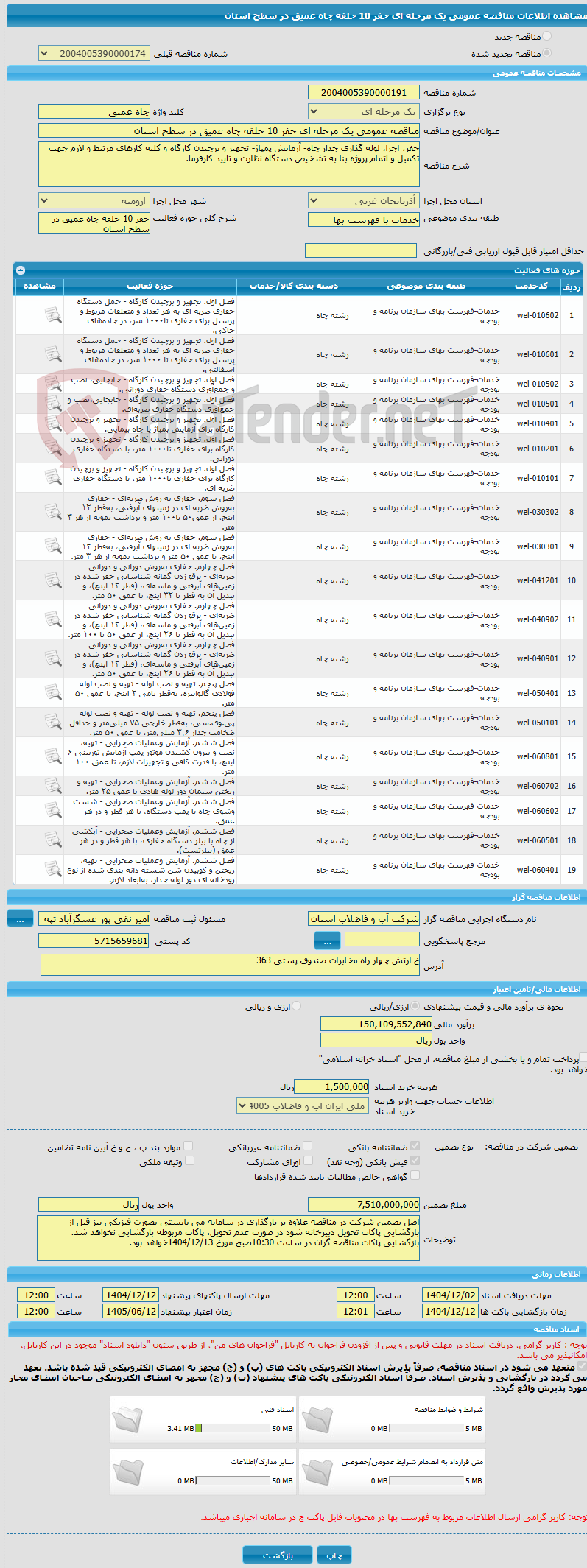View row 13 wel-050401 details
The height and width of the screenshot is (1568, 587).
(x=53, y=693)
